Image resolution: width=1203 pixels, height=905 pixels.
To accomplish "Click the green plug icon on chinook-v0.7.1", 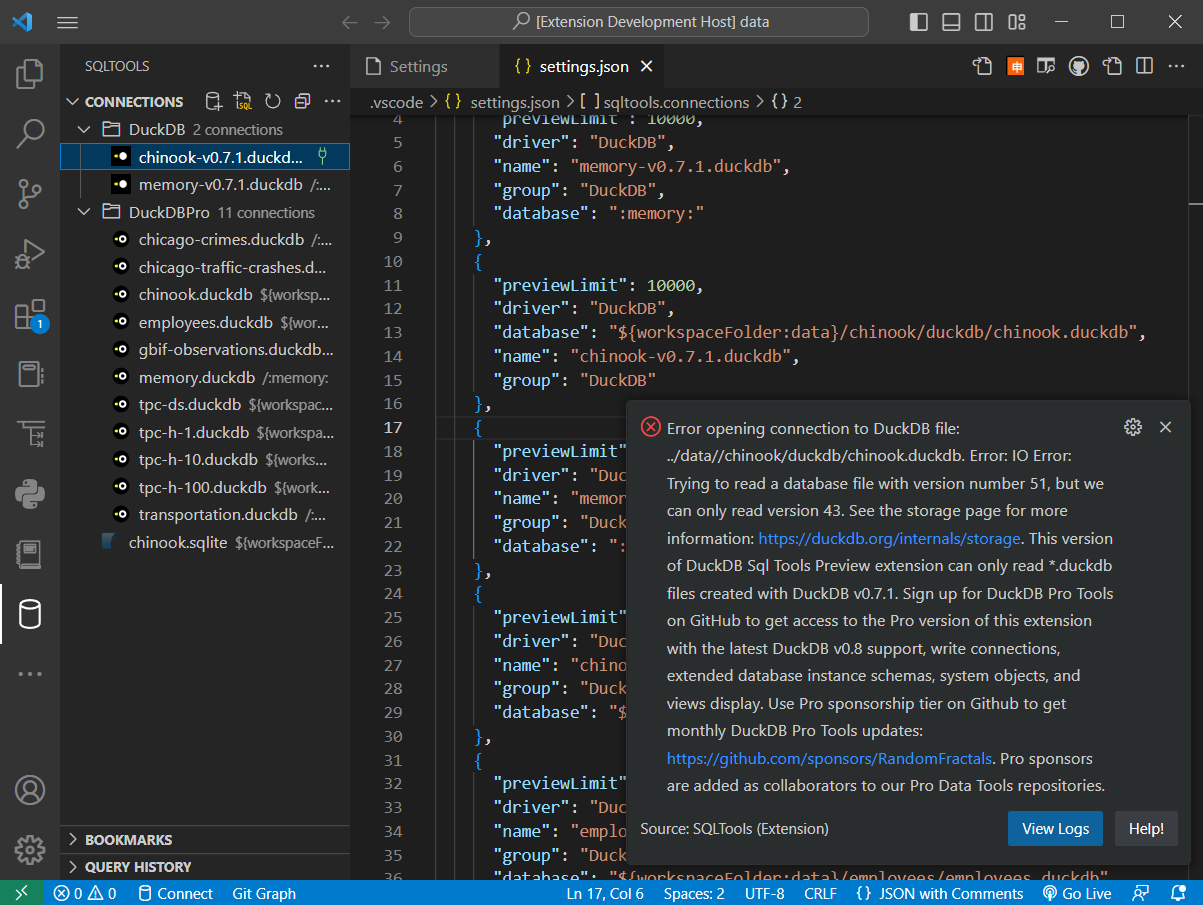I will [x=323, y=156].
